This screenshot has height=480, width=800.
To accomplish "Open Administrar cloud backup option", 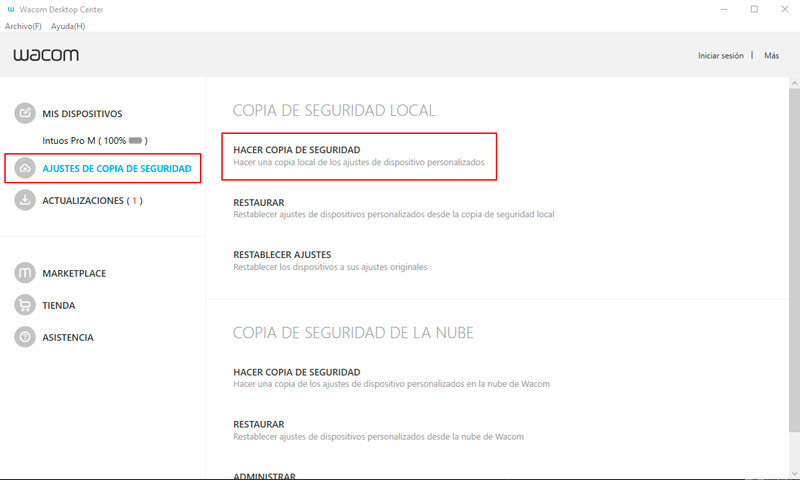I will [x=264, y=475].
